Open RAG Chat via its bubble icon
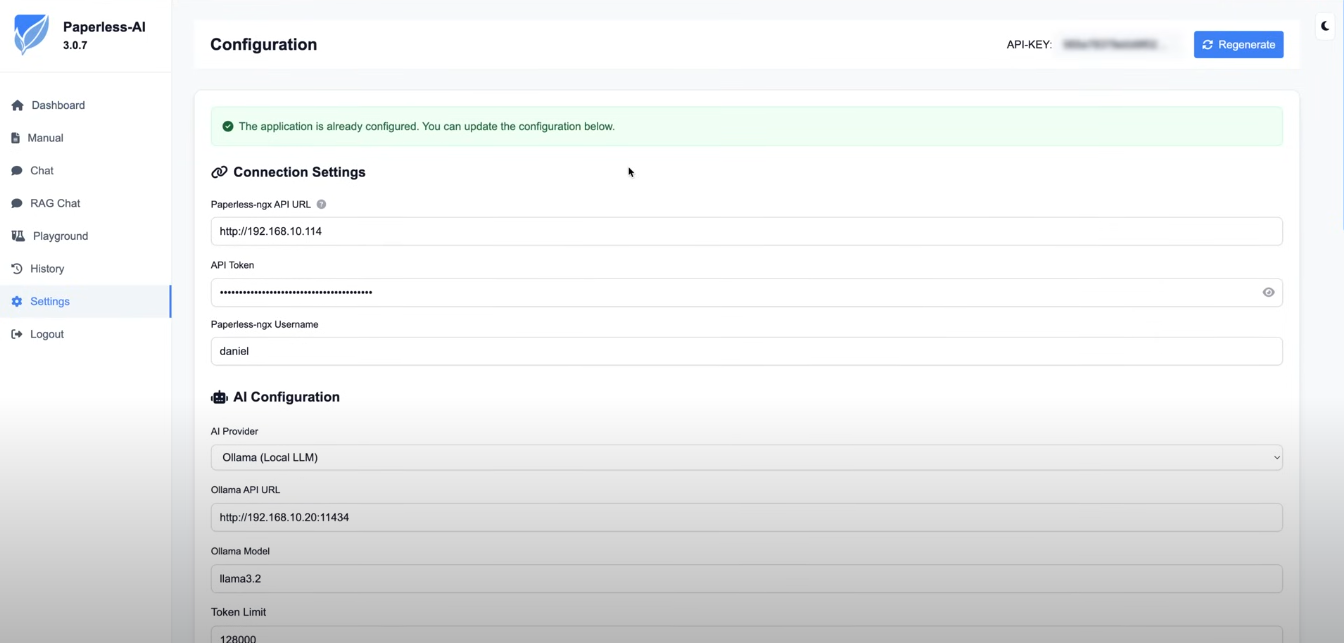Image resolution: width=1344 pixels, height=643 pixels. tap(17, 203)
